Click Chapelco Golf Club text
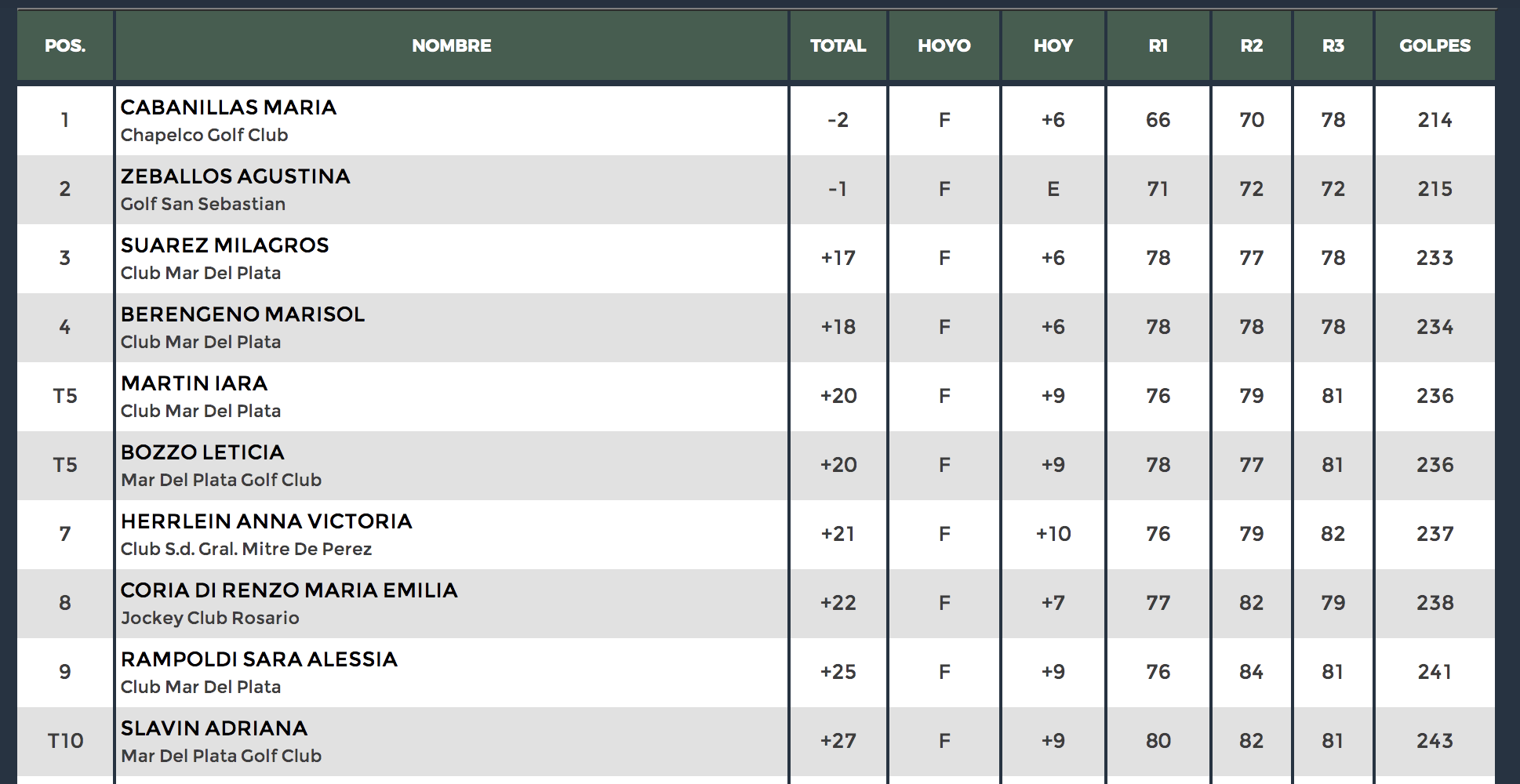1520x784 pixels. (204, 135)
